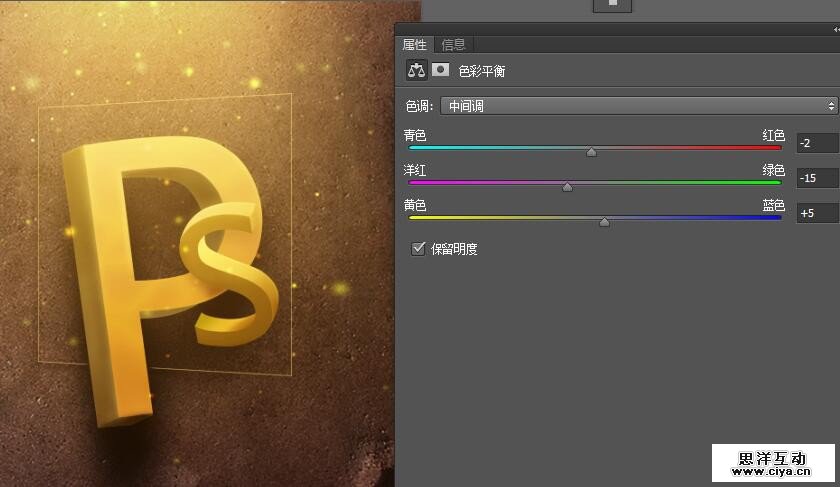Toggle the 保留明度 checkbox
Screen dimensions: 840x487
click(x=419, y=248)
